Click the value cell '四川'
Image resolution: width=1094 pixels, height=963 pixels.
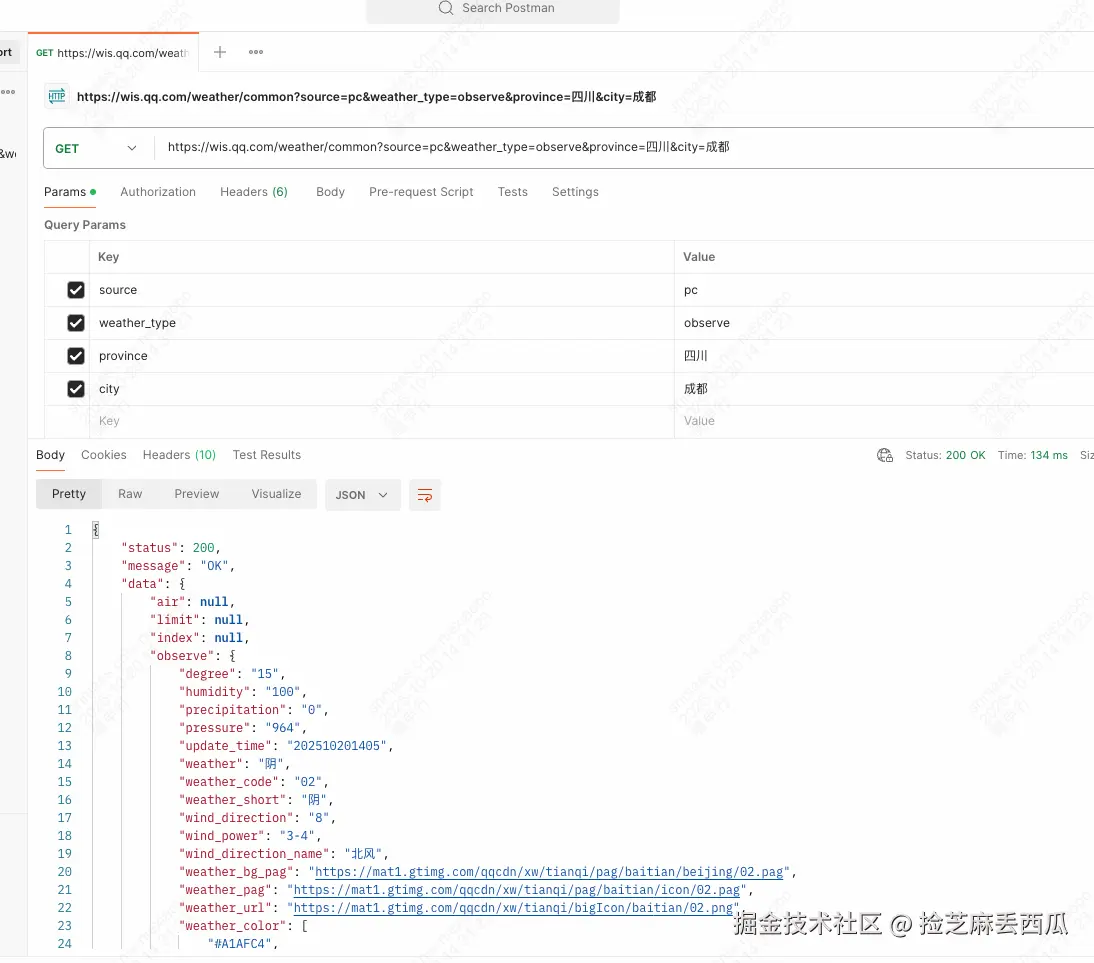pos(884,356)
